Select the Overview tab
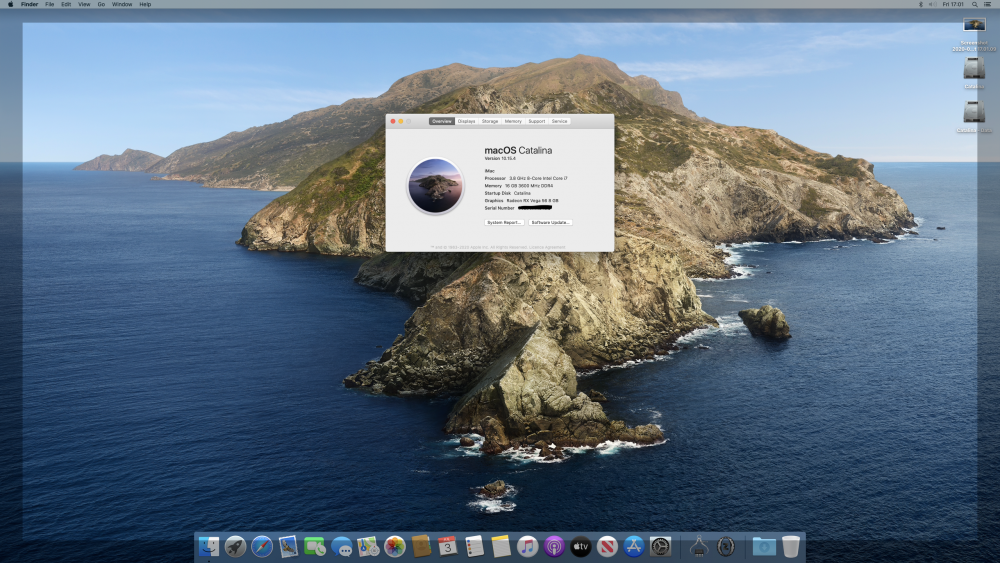1000x563 pixels. [x=441, y=121]
